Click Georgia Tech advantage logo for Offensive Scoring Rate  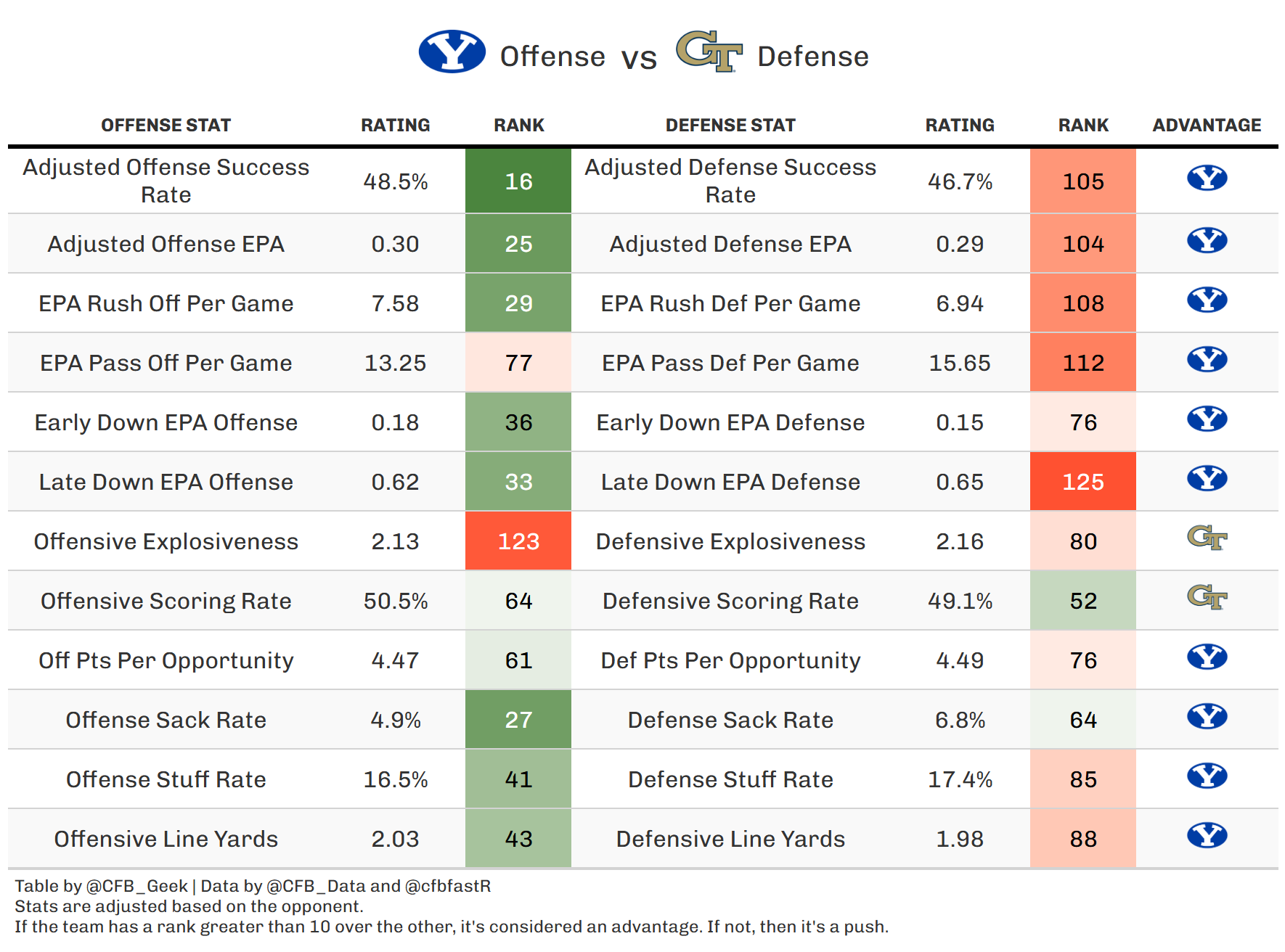click(x=1207, y=598)
